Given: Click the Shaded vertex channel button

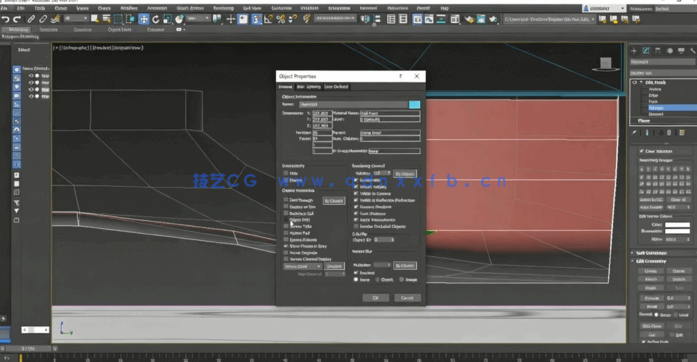Looking at the screenshot, I should (x=334, y=266).
